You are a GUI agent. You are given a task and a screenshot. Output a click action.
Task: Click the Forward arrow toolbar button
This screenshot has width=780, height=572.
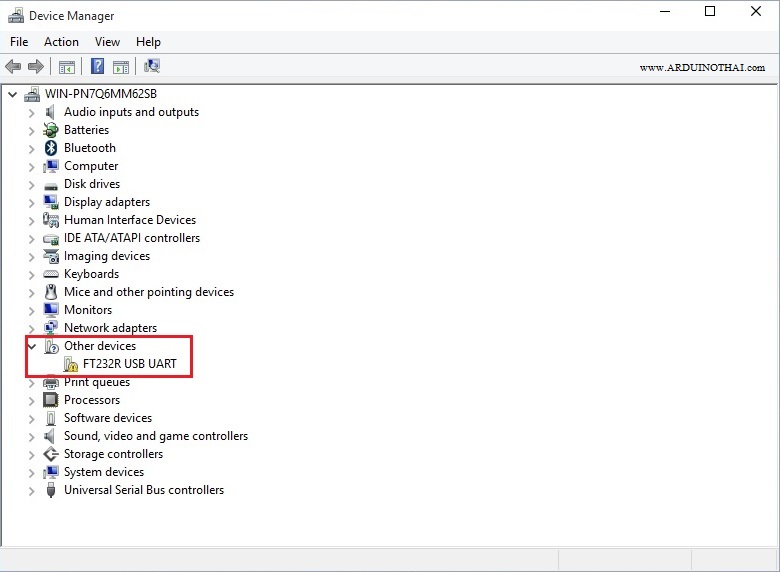coord(36,66)
